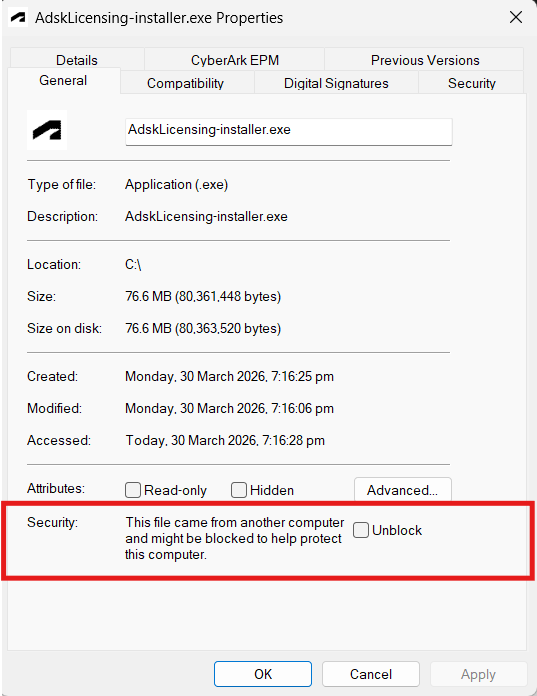Select the General tab
The image size is (537, 696).
63,80
